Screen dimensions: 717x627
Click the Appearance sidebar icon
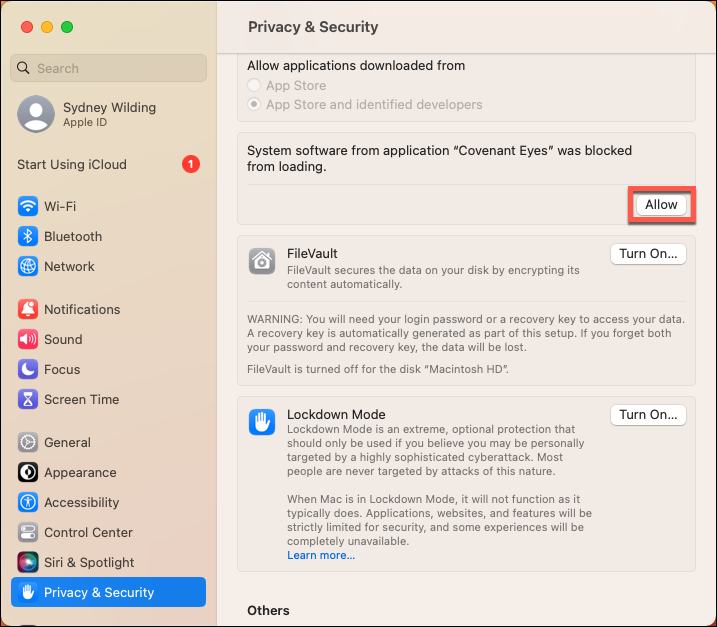27,473
